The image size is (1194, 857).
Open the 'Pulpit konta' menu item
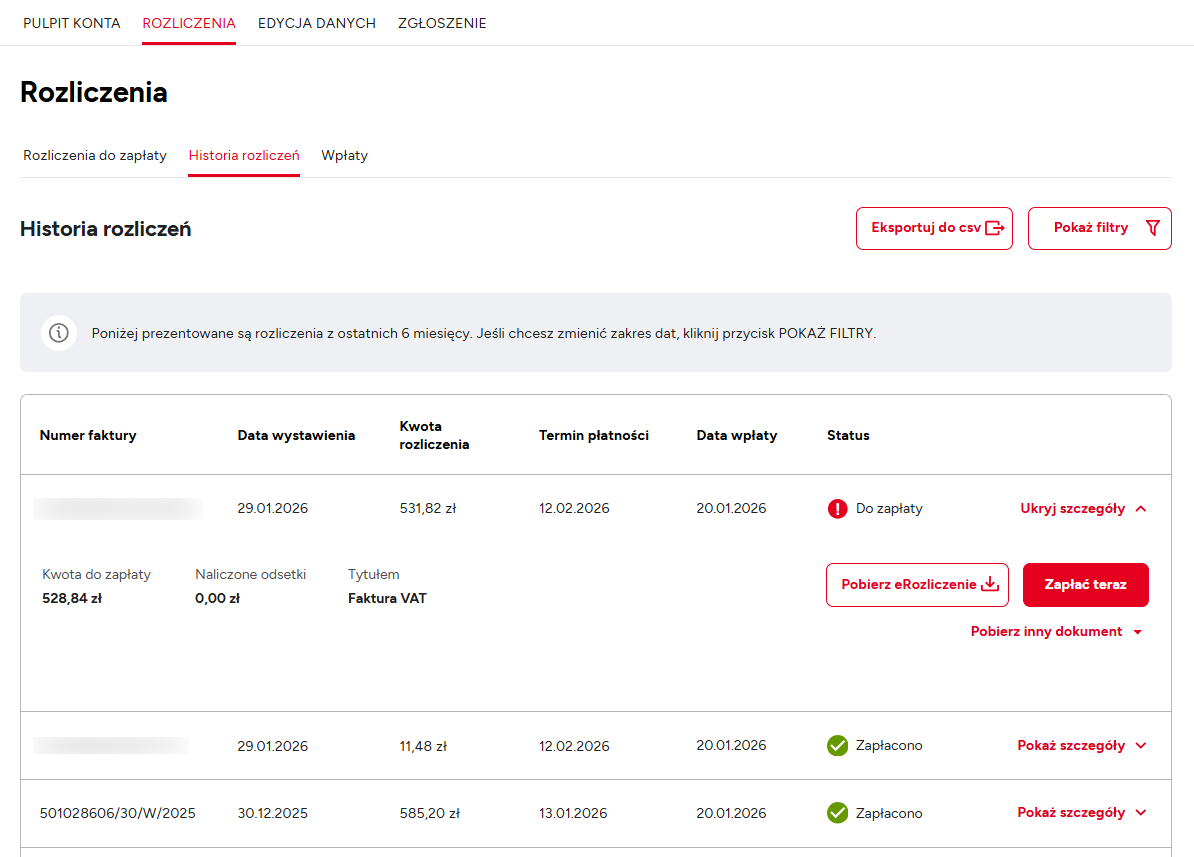[72, 23]
